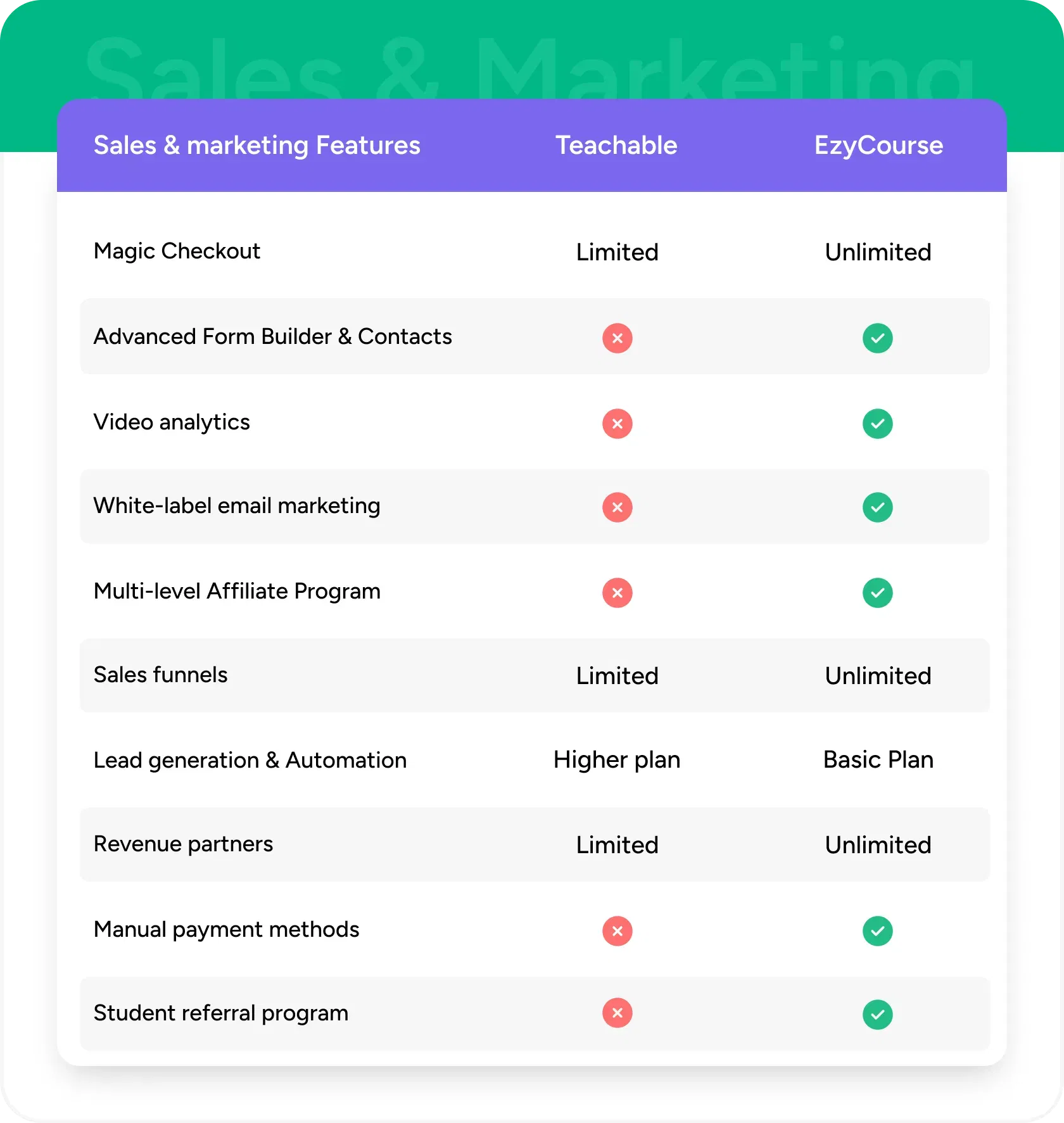Click green check for Student referral program
Viewport: 1064px width, 1123px height.
[877, 1015]
